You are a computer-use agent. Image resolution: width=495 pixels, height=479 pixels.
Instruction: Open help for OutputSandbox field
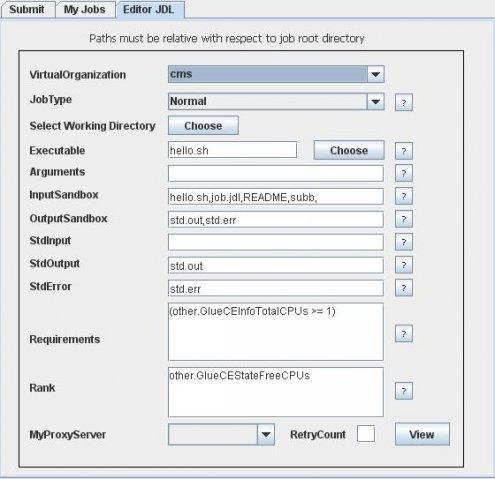click(404, 219)
